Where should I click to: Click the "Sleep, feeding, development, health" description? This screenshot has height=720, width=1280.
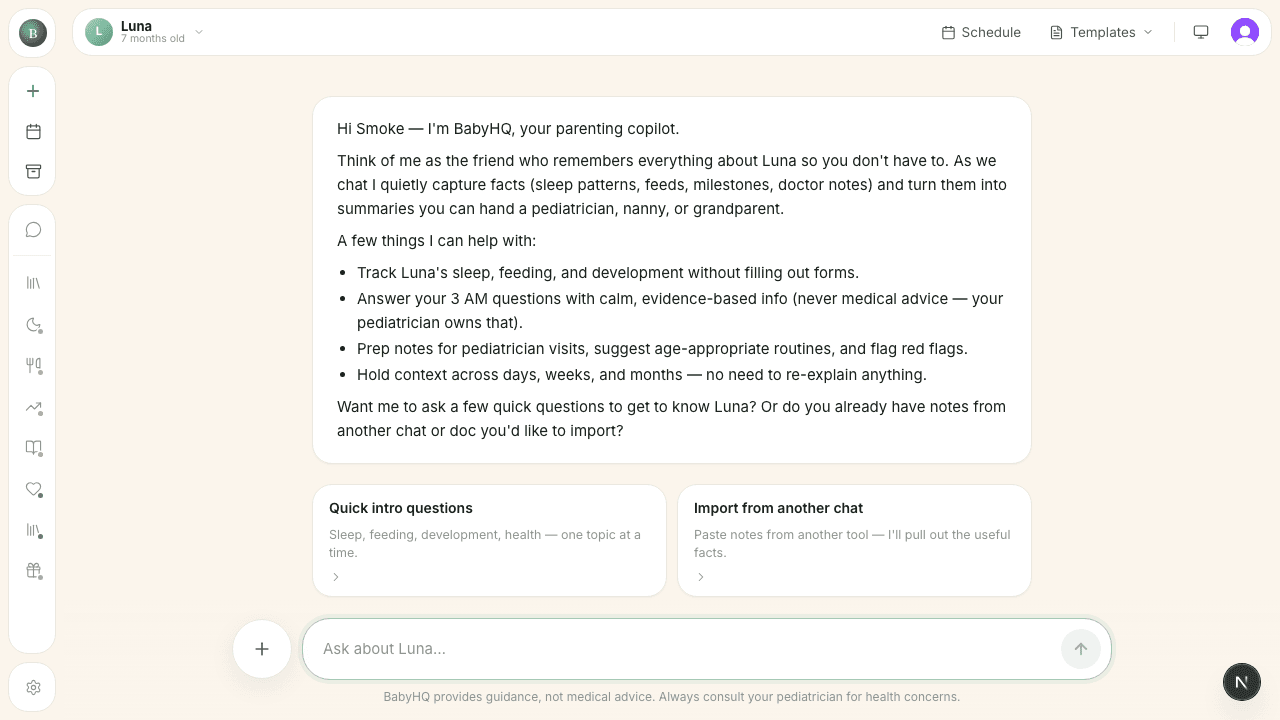pos(485,543)
